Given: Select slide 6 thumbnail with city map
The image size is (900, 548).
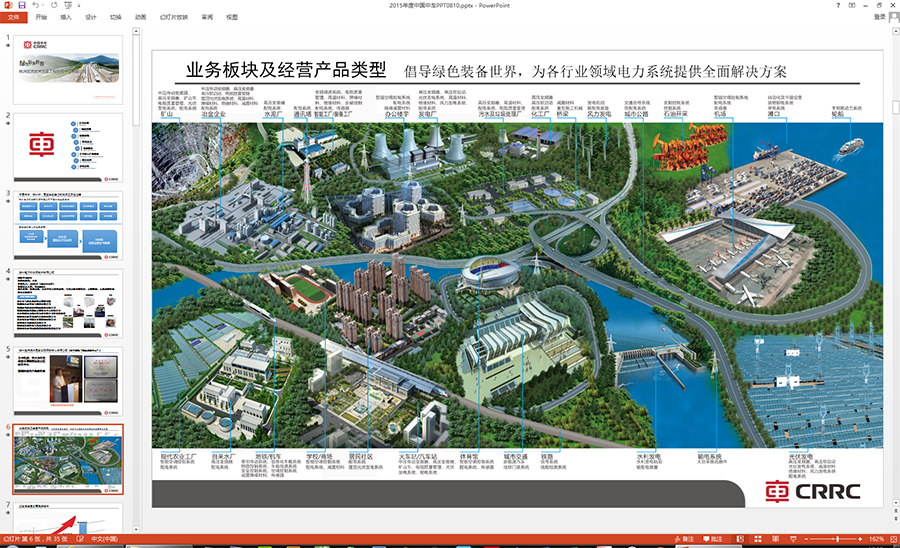Looking at the screenshot, I should (68, 460).
